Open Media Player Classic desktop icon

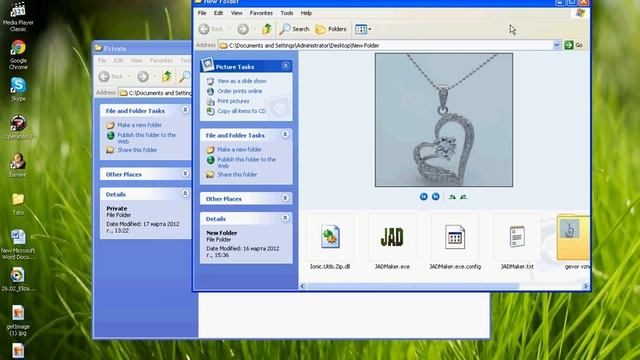(18, 16)
